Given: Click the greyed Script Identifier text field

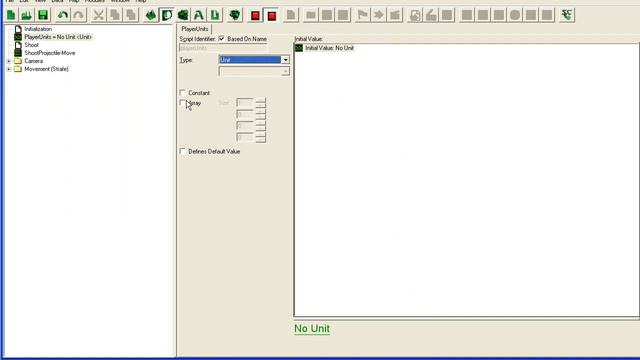Looking at the screenshot, I should point(223,48).
